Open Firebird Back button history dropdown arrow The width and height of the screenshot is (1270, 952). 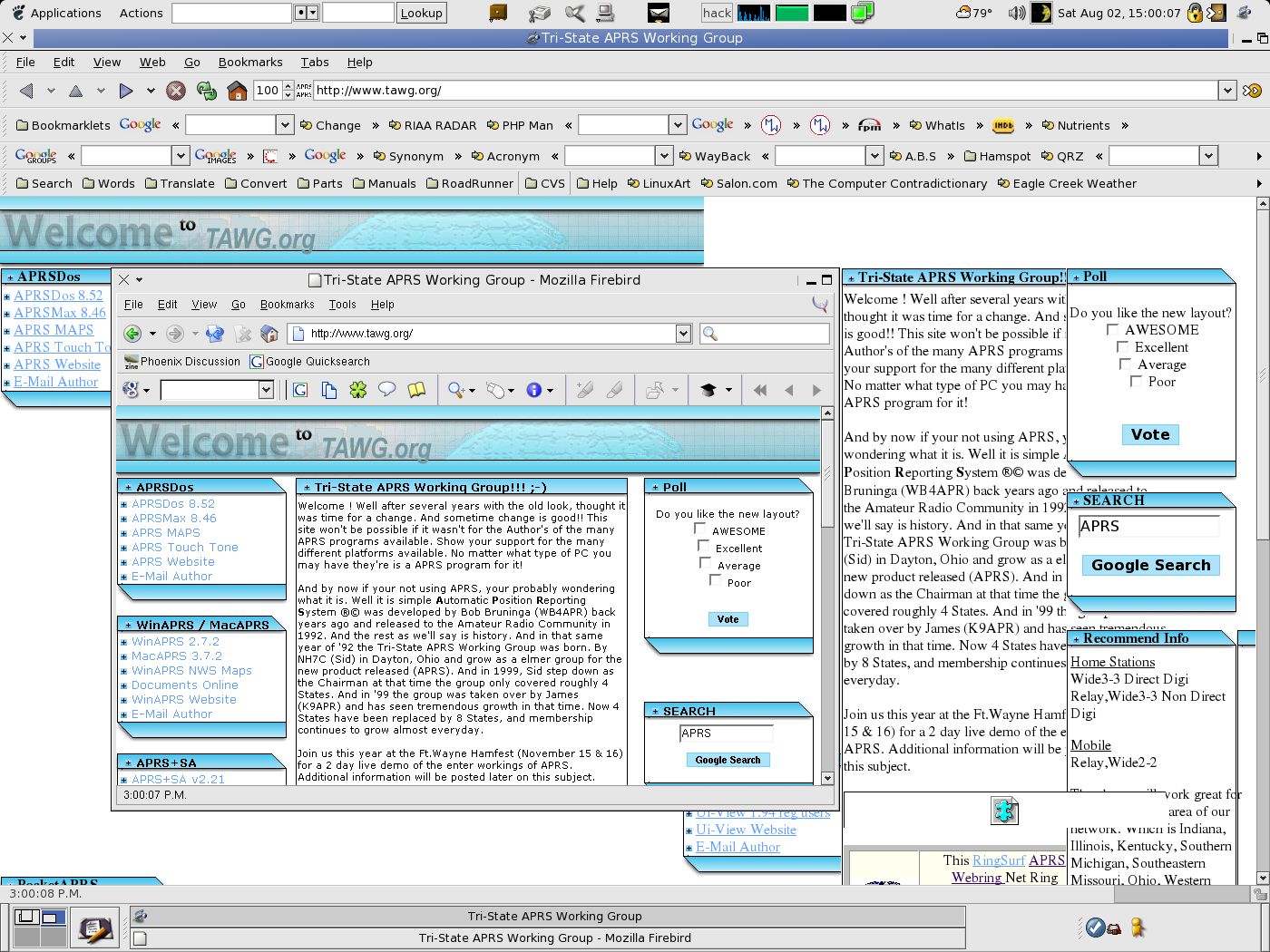click(x=152, y=334)
